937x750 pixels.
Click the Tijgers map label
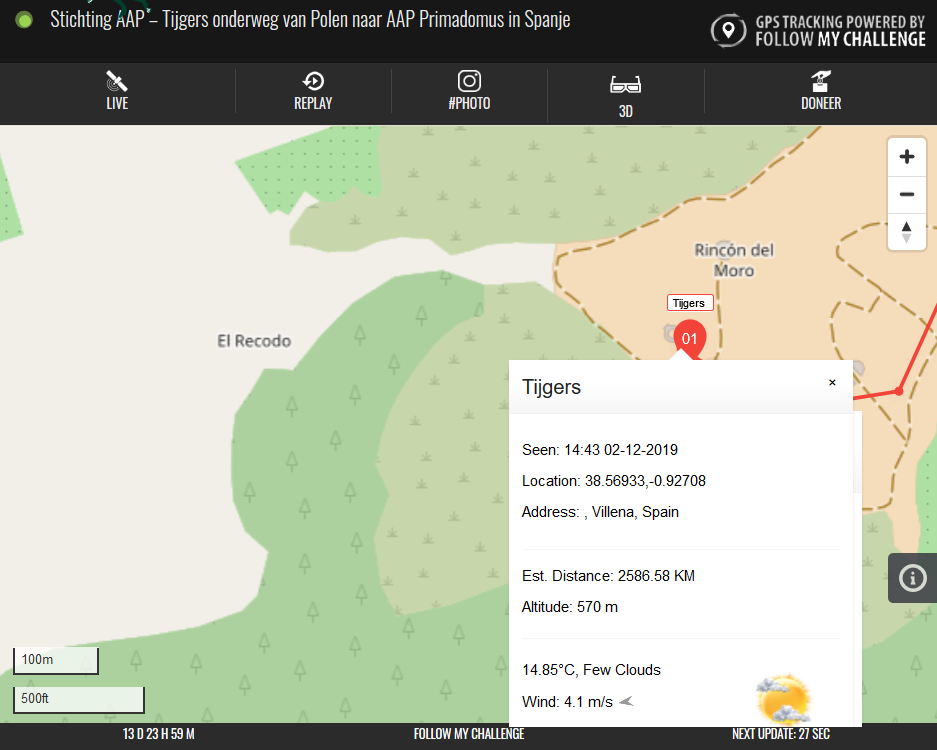pos(690,303)
